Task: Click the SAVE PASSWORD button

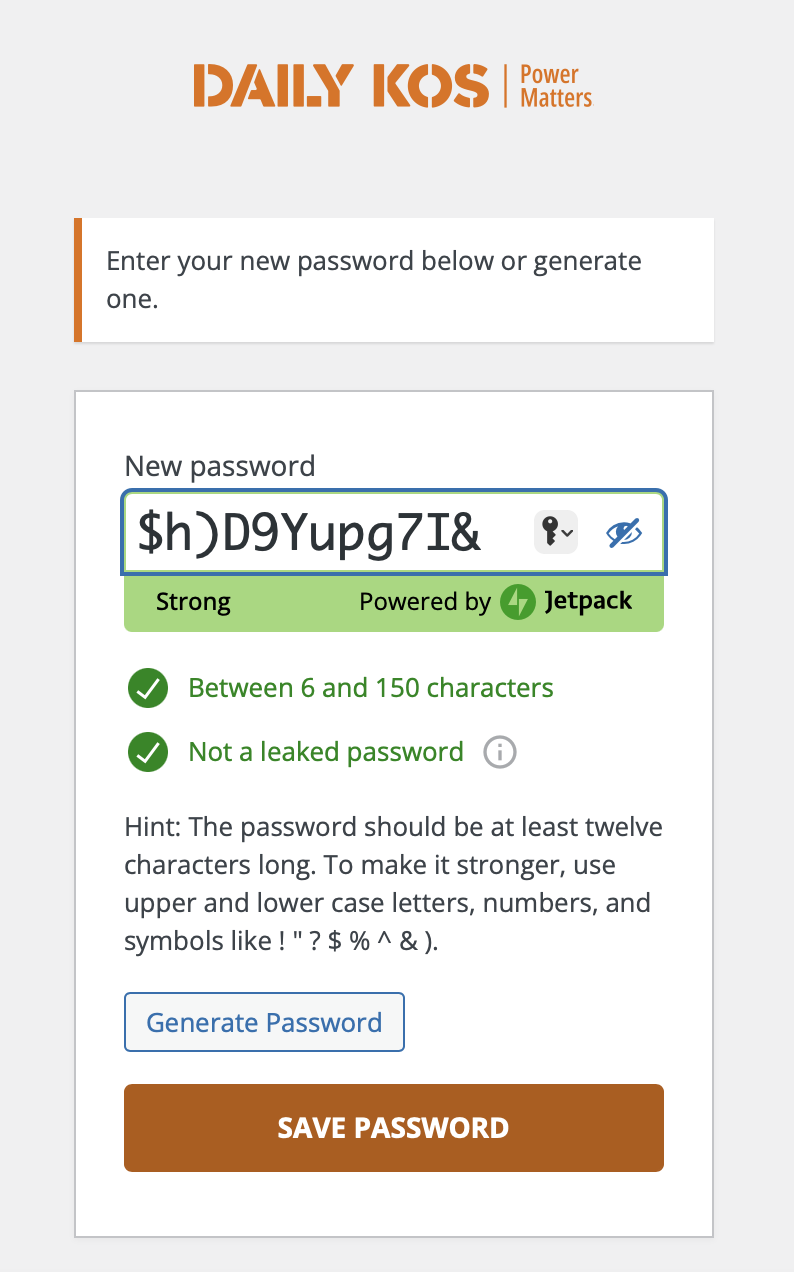Action: pos(394,1128)
